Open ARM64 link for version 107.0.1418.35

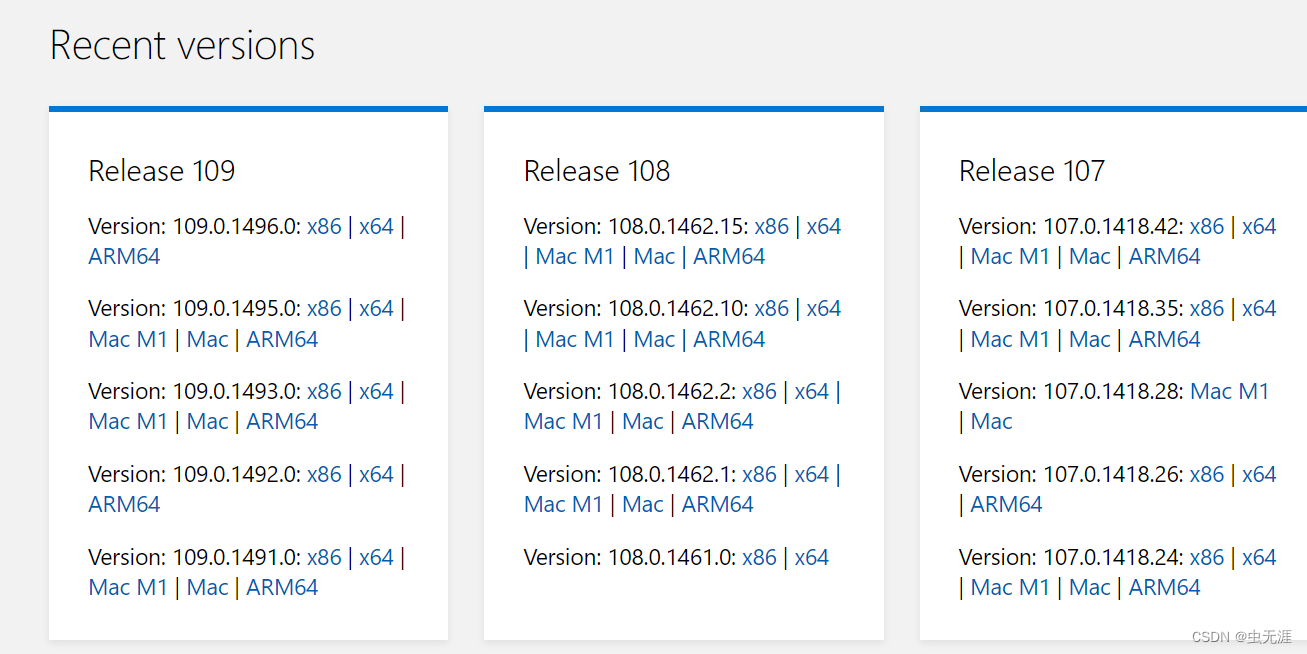pyautogui.click(x=1164, y=339)
